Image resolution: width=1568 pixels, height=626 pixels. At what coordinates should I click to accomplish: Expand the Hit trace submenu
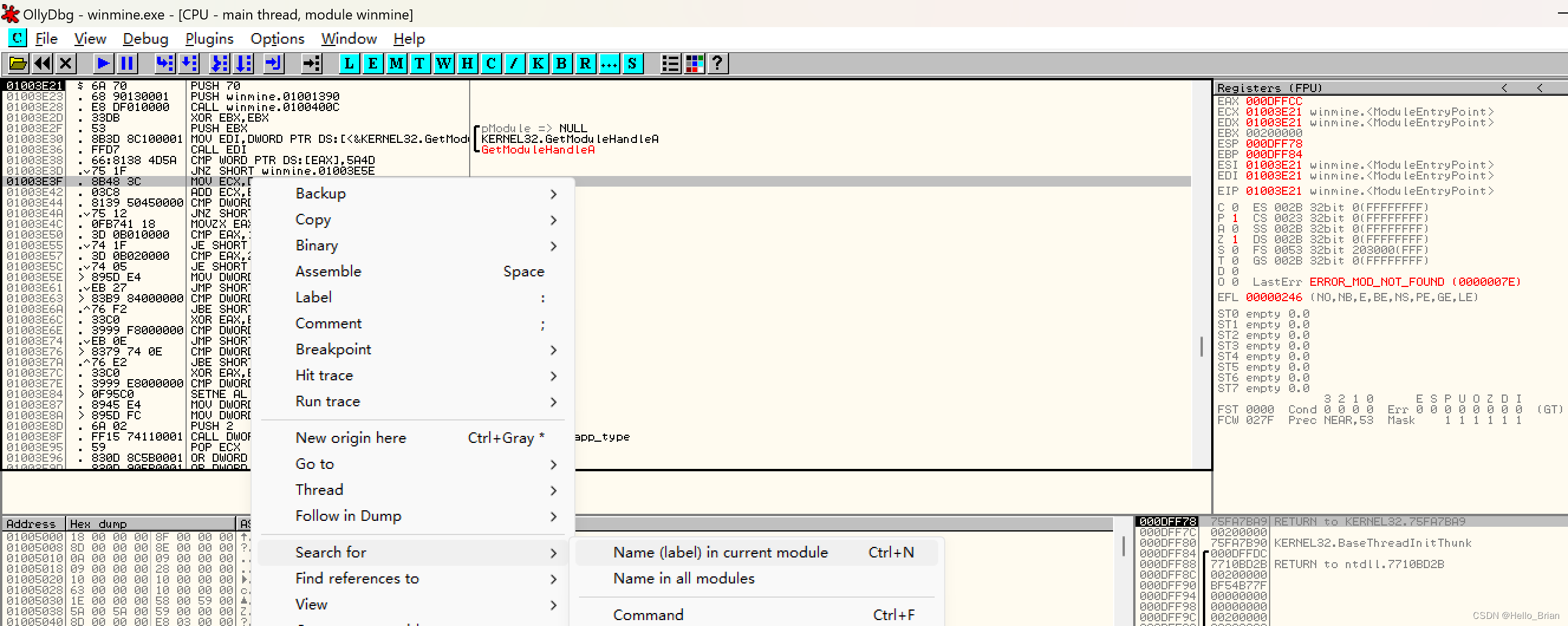pyautogui.click(x=414, y=376)
